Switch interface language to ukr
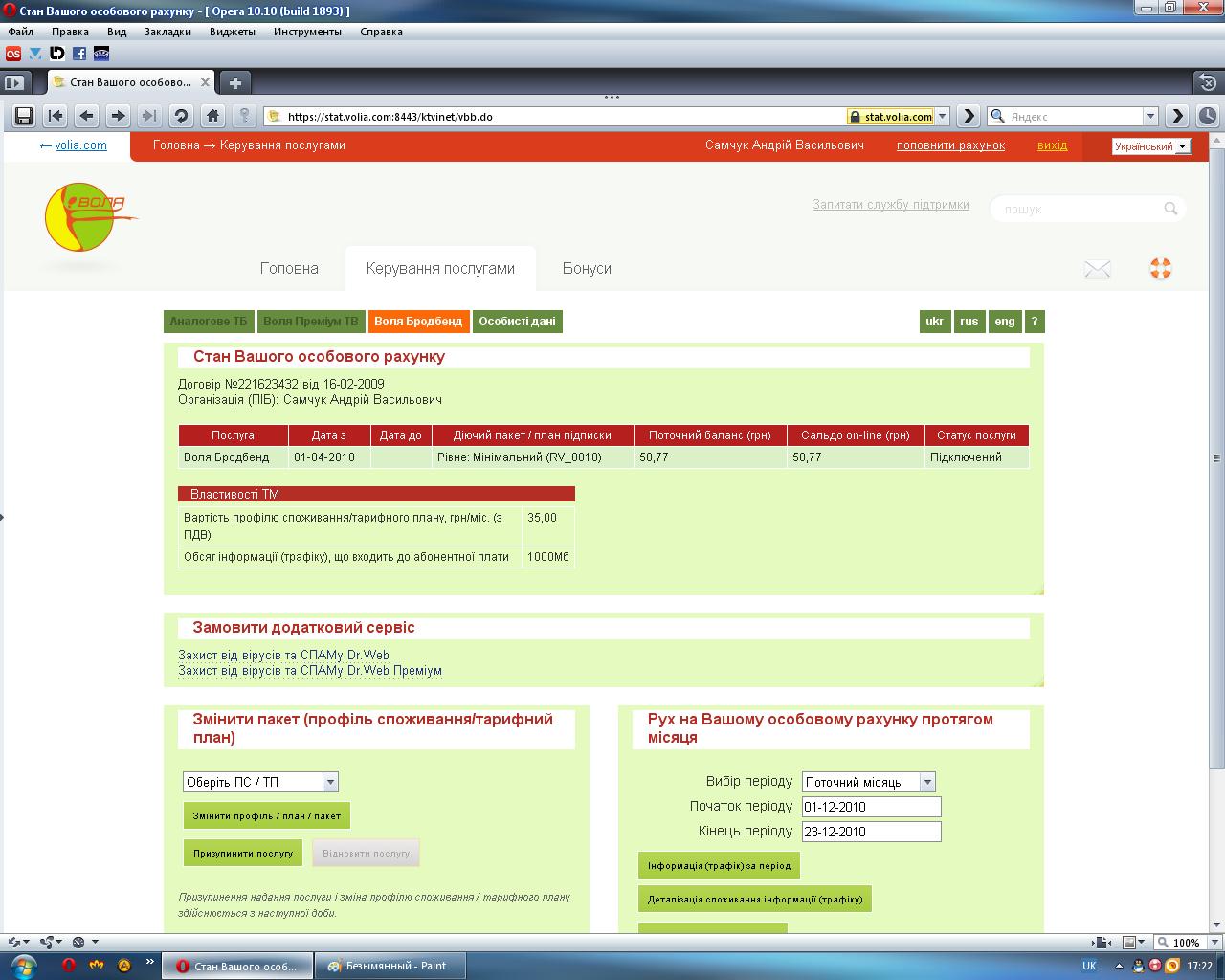This screenshot has height=980, width=1225. (935, 322)
